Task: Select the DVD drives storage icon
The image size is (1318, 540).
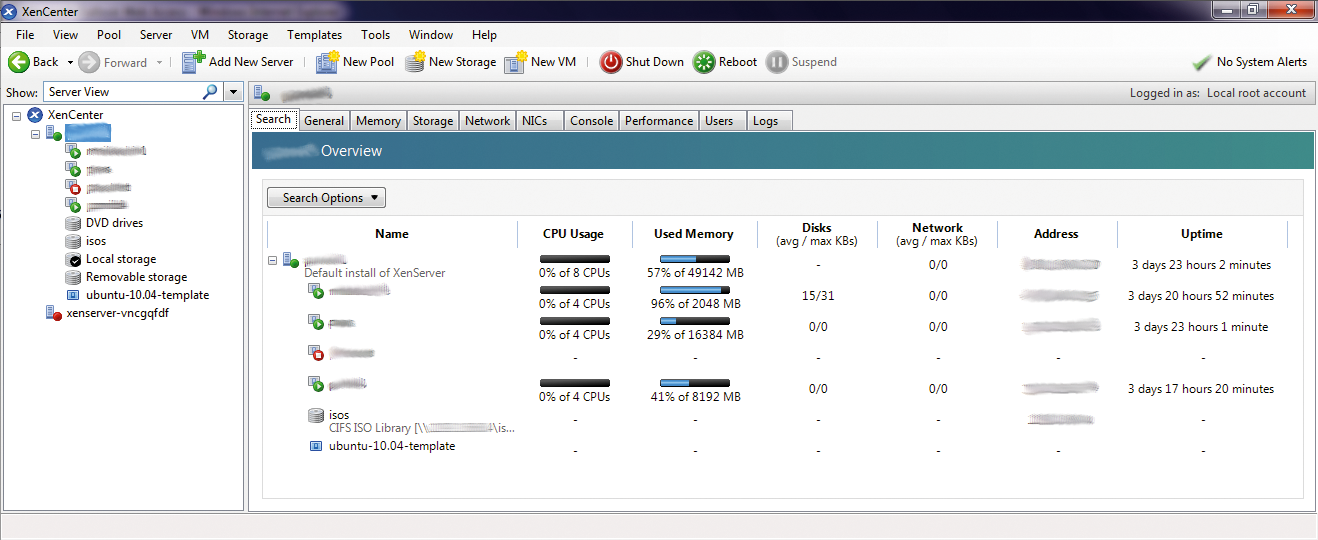Action: 73,223
